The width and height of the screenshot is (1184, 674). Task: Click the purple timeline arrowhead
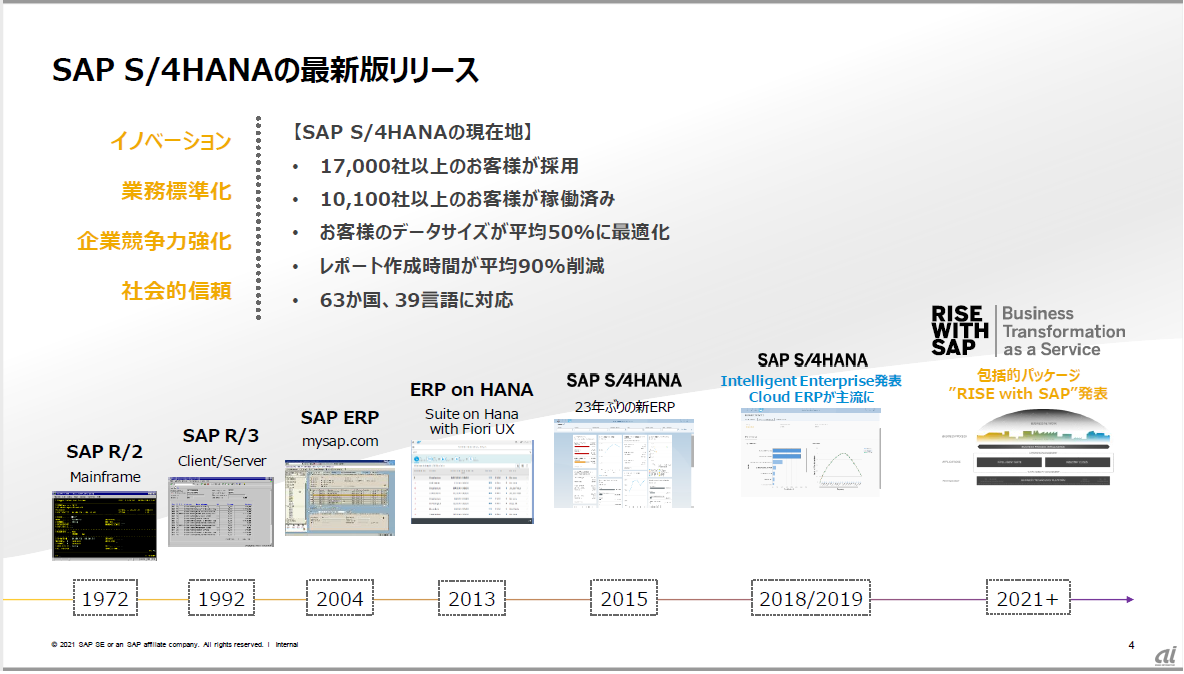pyautogui.click(x=1130, y=599)
